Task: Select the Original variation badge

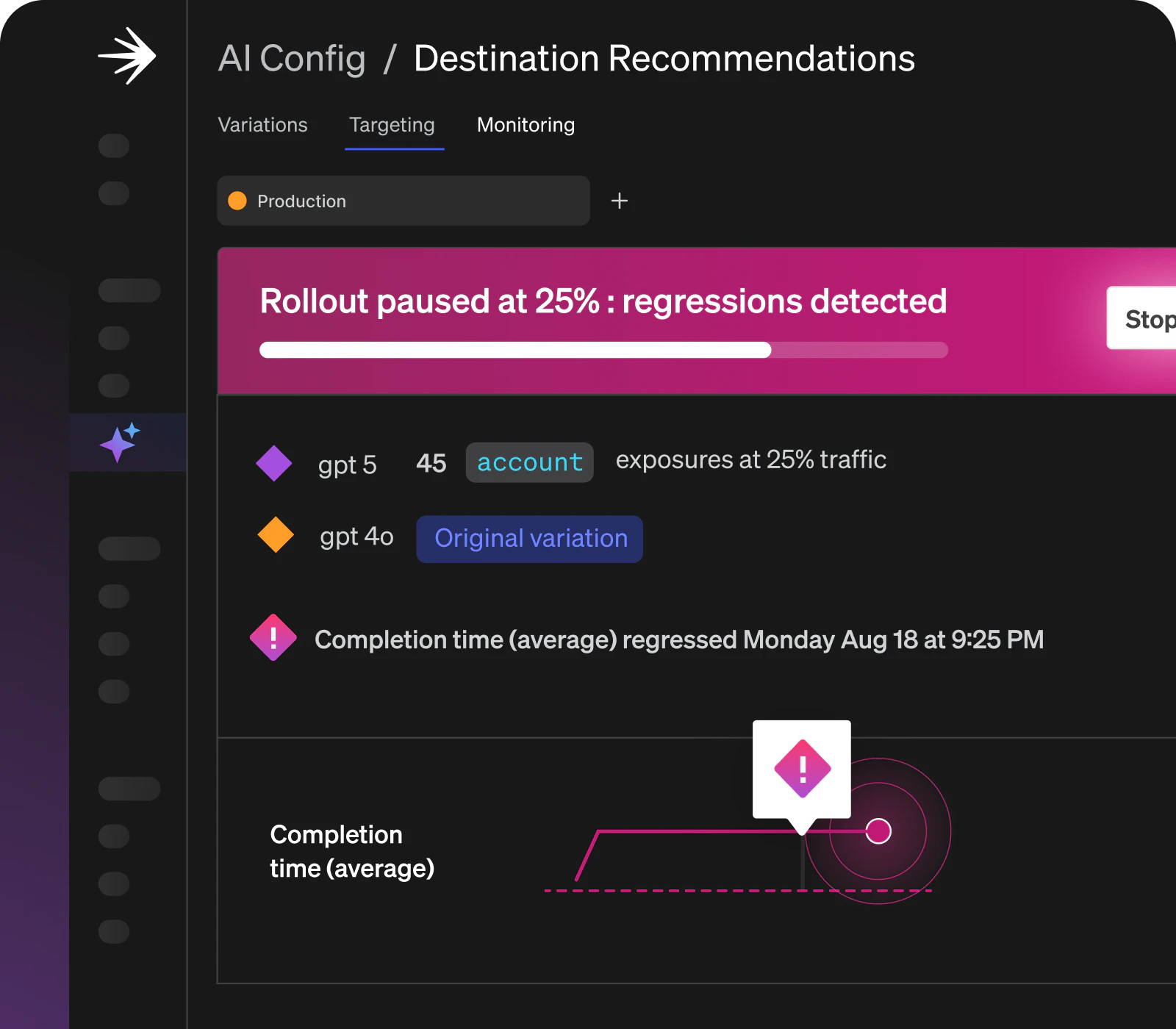Action: (530, 539)
